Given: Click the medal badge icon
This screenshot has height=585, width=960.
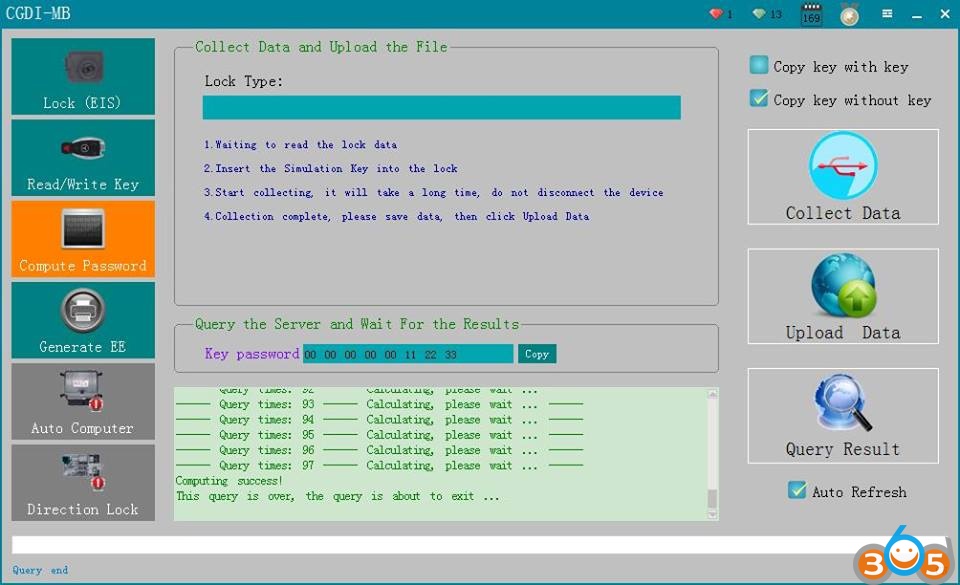Looking at the screenshot, I should point(849,15).
